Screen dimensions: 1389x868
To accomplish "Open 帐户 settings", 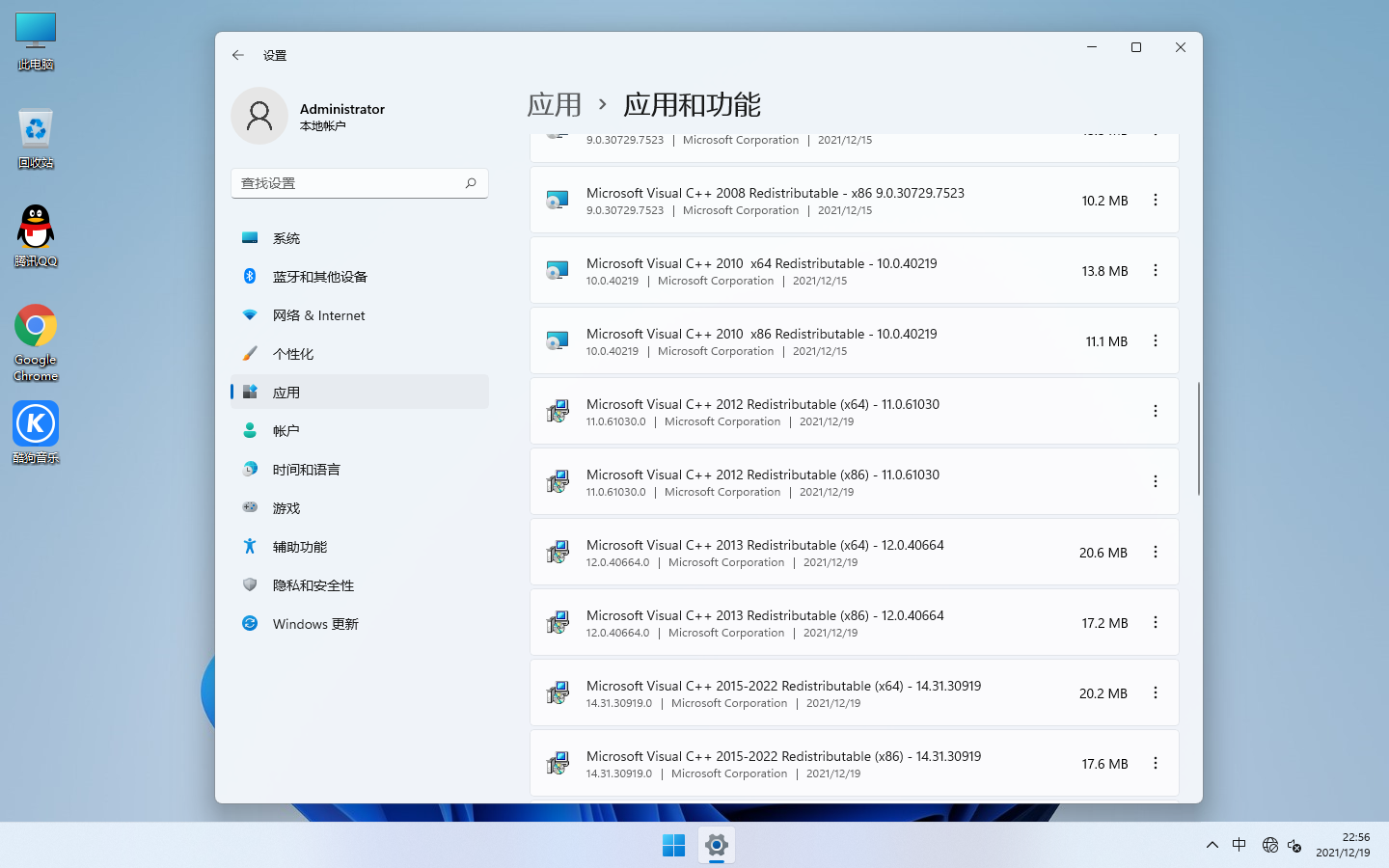I will 286,430.
